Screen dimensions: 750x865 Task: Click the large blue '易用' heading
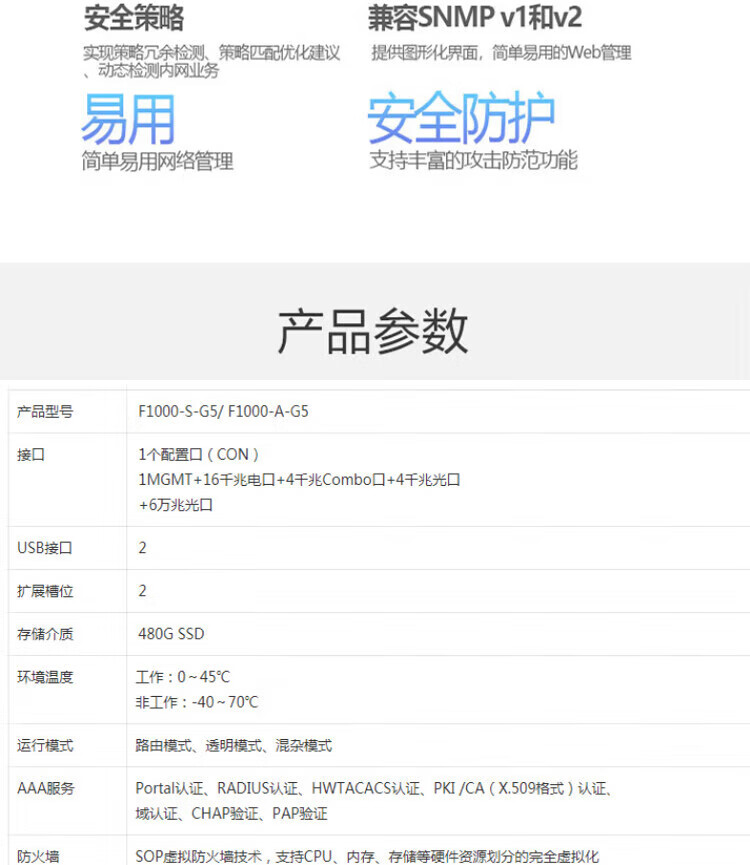pos(128,119)
